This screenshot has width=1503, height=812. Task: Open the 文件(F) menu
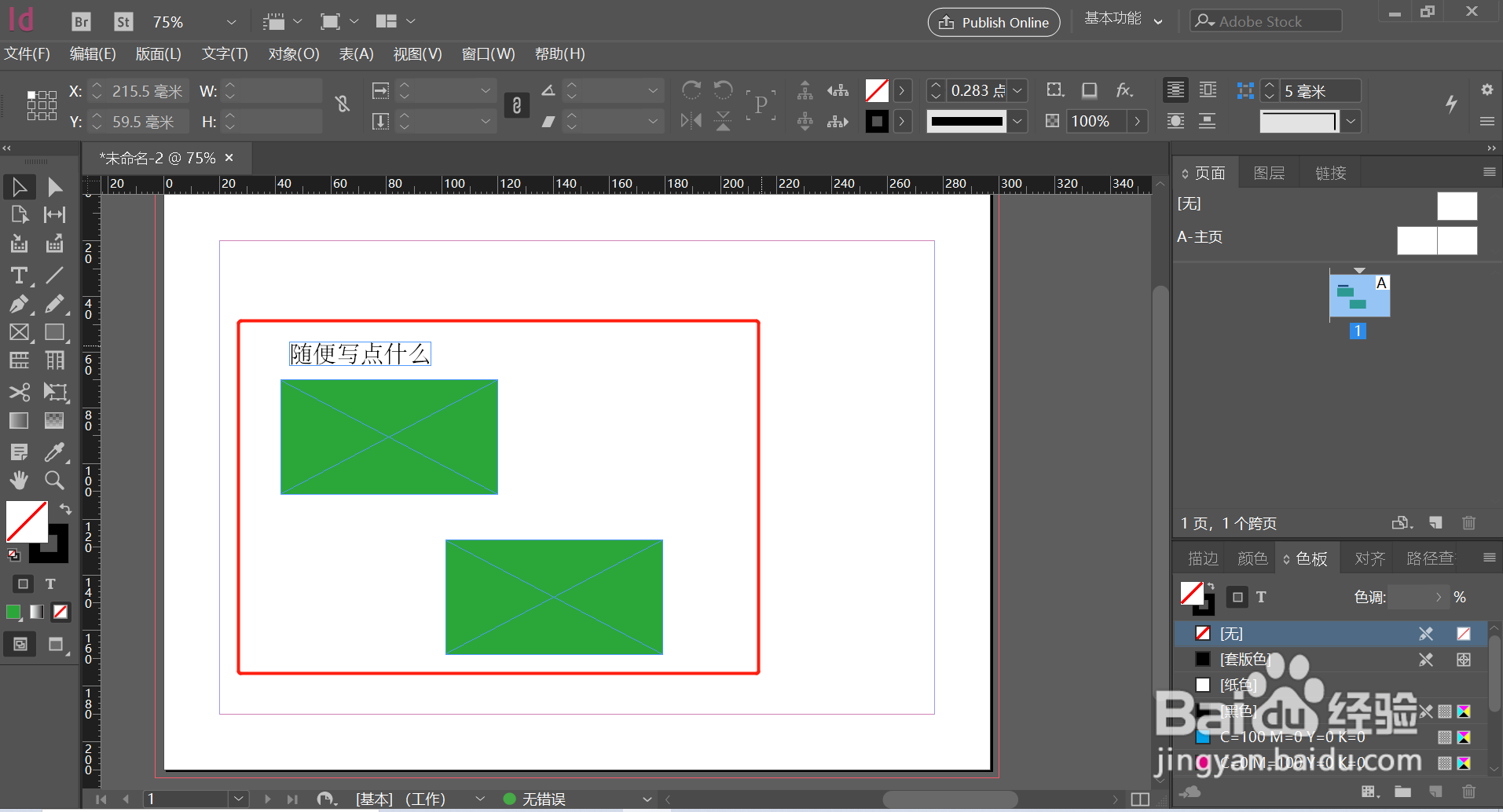(27, 54)
